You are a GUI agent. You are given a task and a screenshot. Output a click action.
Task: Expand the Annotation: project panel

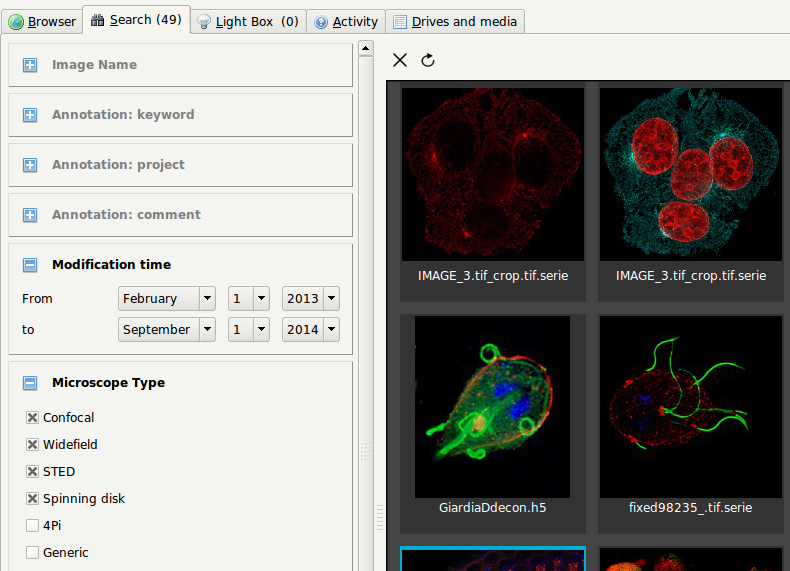tap(30, 165)
